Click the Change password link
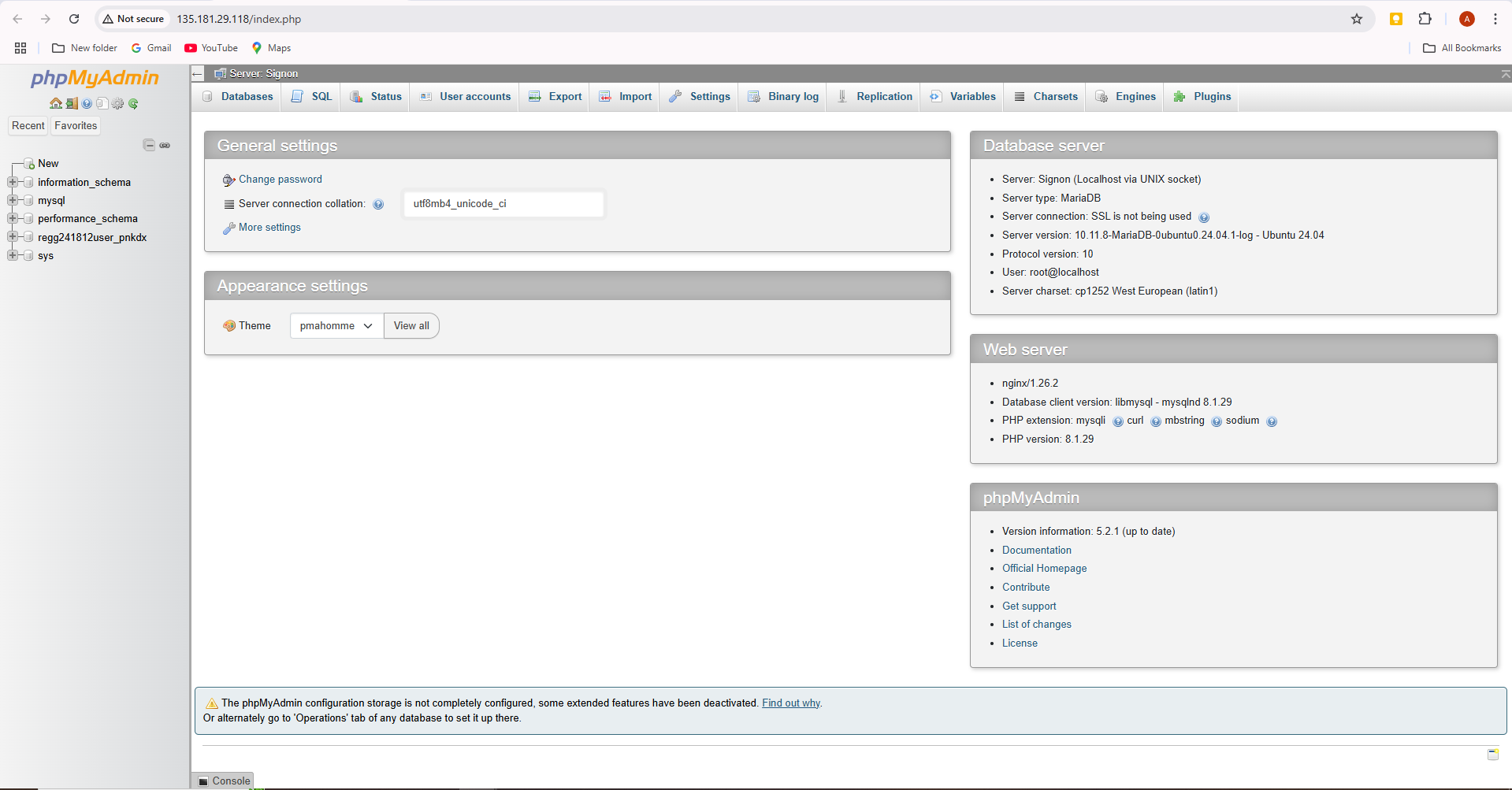 pyautogui.click(x=280, y=180)
